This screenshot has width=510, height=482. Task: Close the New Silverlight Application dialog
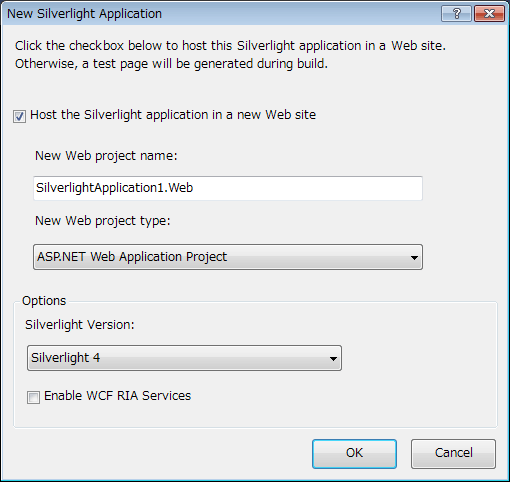point(489,14)
